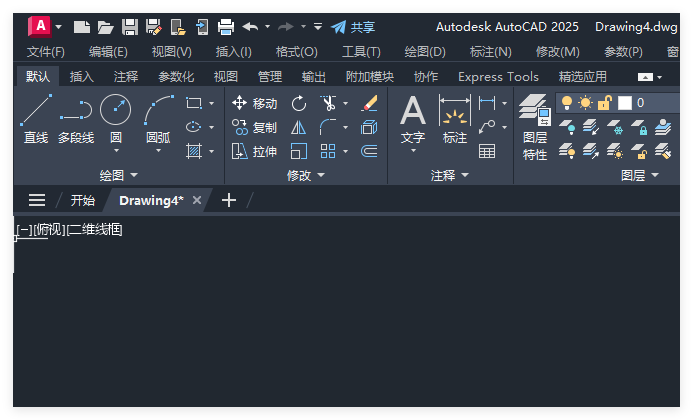This screenshot has width=693, height=420.
Task: Open the 格式(O) menu
Action: pyautogui.click(x=297, y=52)
